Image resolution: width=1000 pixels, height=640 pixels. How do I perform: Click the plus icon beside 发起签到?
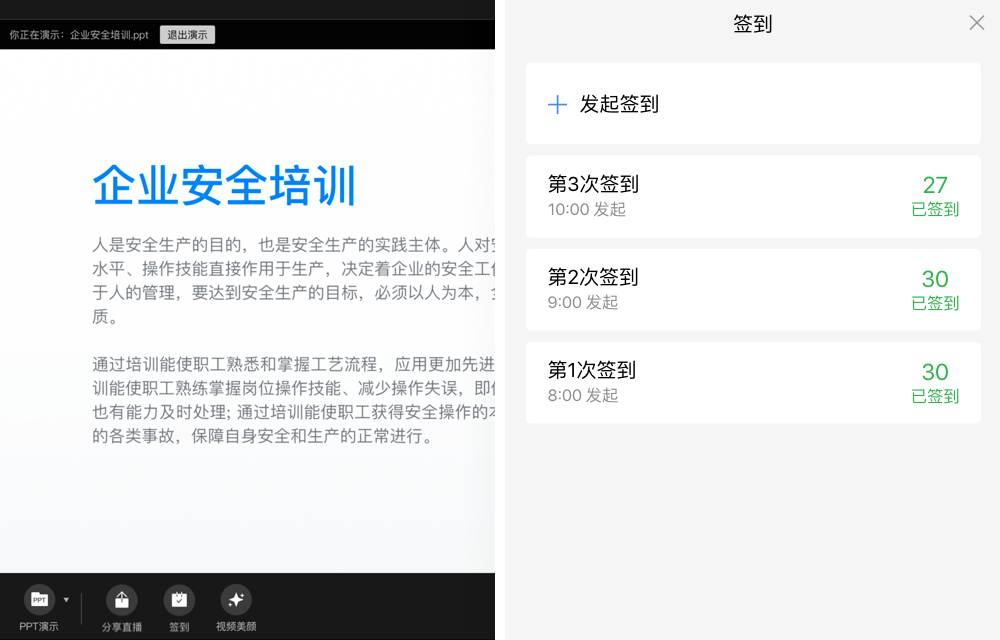(x=557, y=104)
